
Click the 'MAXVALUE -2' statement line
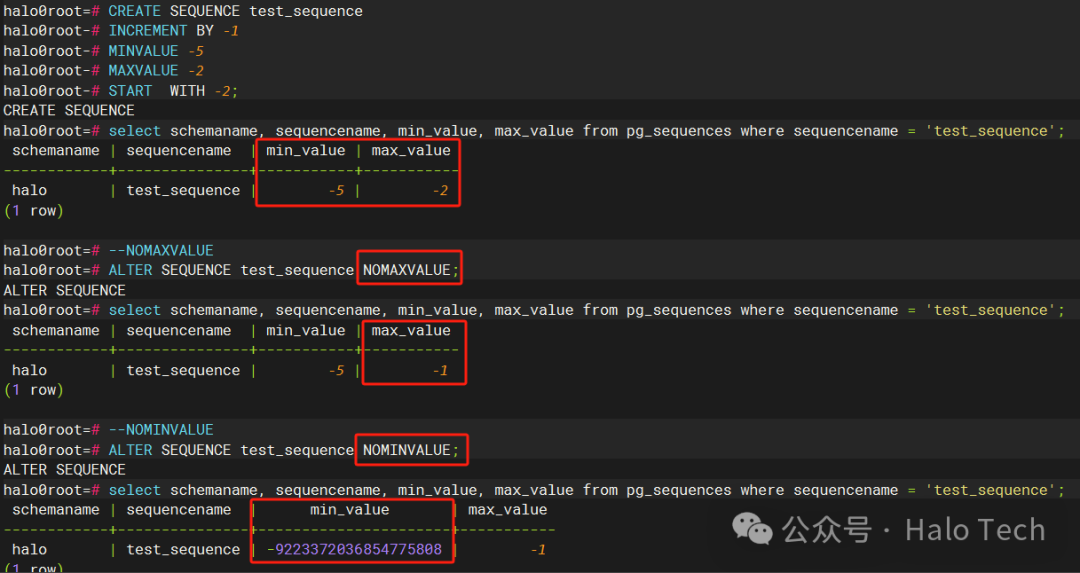click(x=156, y=71)
